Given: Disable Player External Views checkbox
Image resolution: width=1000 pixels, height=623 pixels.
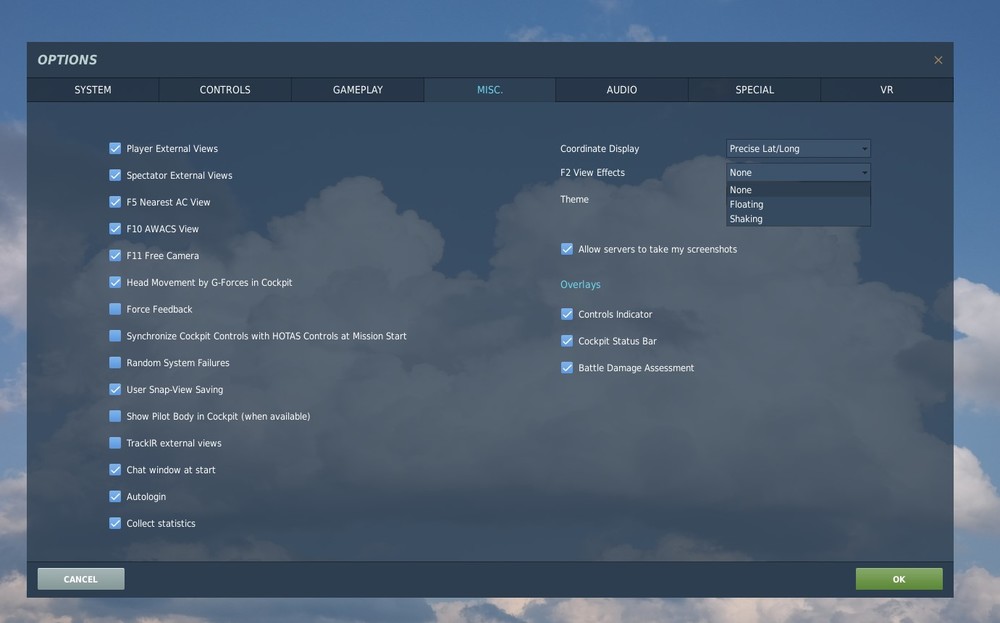Looking at the screenshot, I should (115, 149).
